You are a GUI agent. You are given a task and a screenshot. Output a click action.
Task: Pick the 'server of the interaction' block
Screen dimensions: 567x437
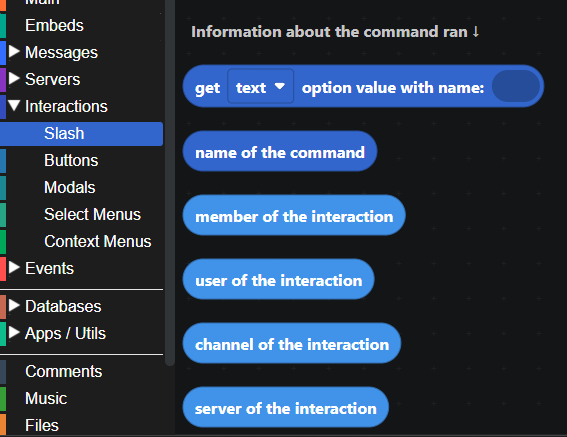tap(286, 407)
